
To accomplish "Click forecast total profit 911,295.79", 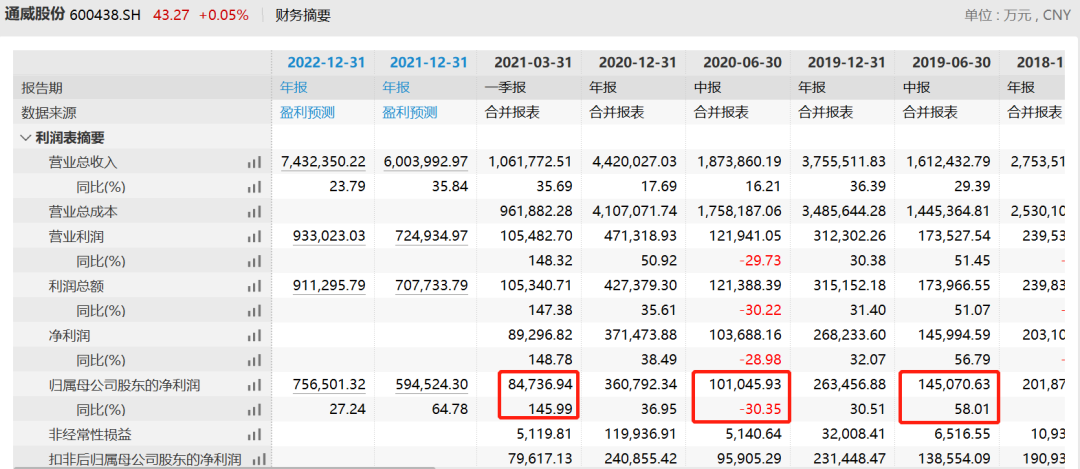I will (329, 286).
